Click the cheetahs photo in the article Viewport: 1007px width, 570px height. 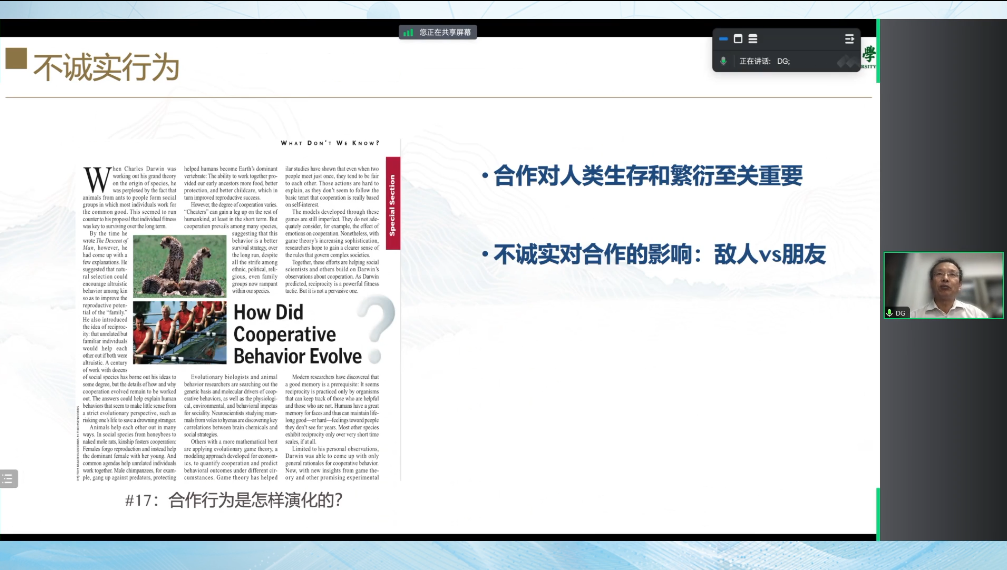(x=179, y=265)
